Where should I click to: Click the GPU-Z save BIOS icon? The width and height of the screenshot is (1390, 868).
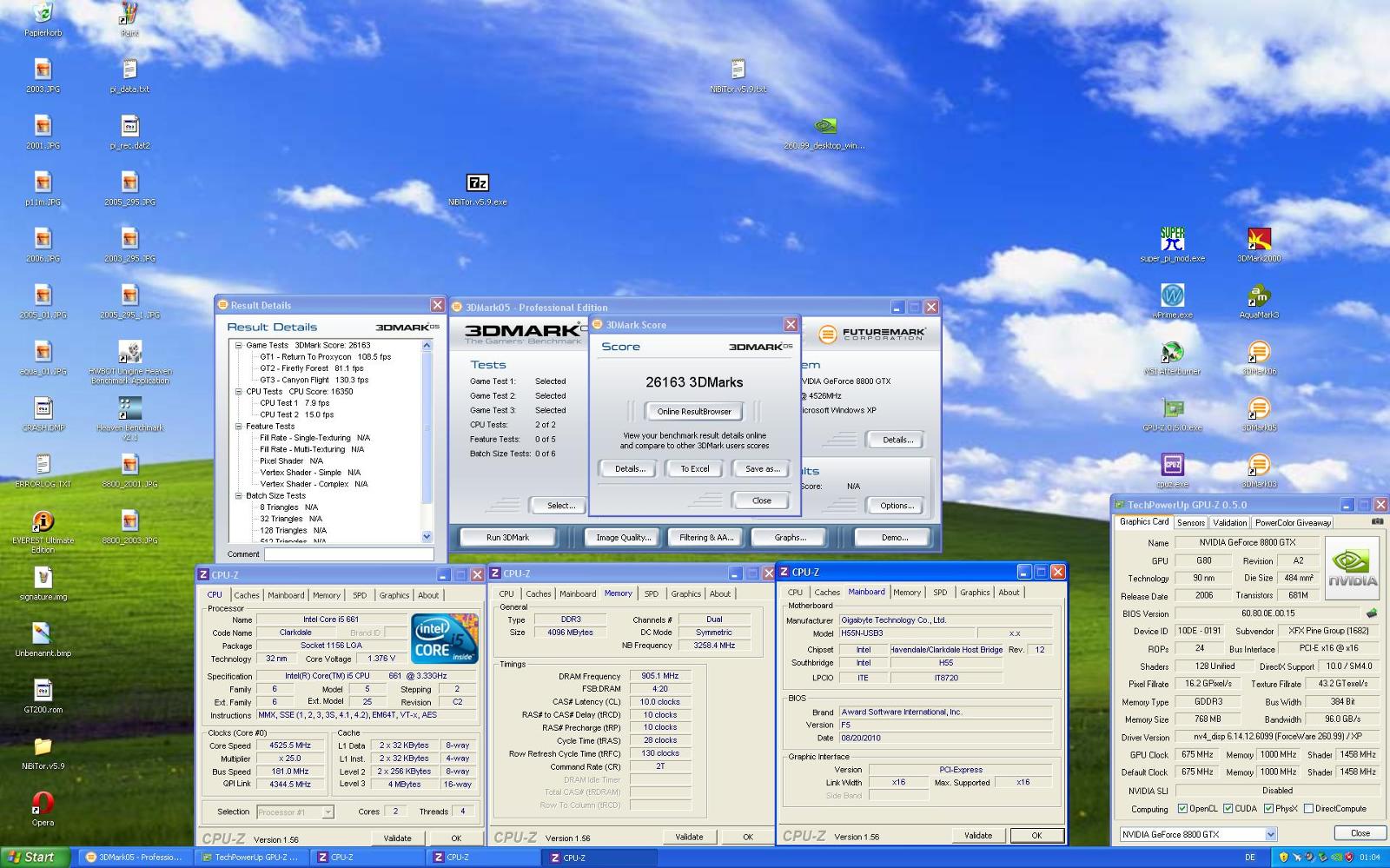point(1372,613)
